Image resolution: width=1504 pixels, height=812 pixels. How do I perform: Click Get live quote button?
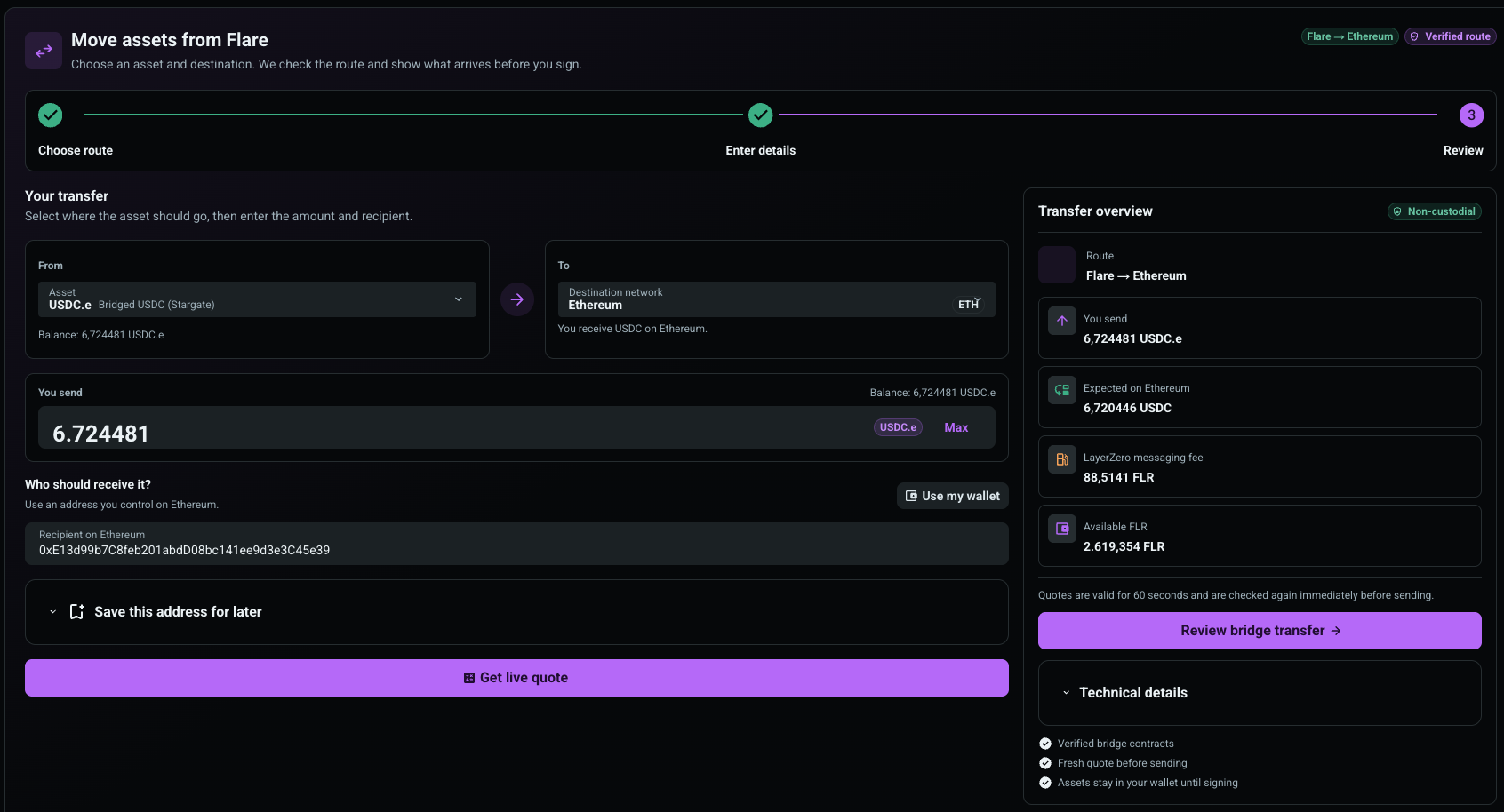(516, 678)
